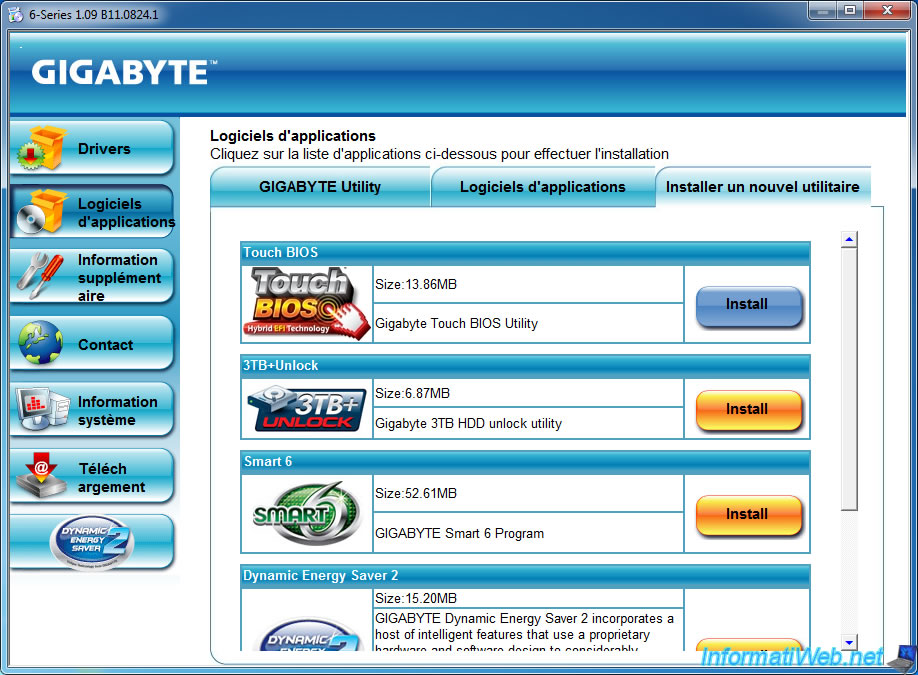Click the Smart 6 logo image
Viewport: 918px width, 675px height.
(x=307, y=513)
